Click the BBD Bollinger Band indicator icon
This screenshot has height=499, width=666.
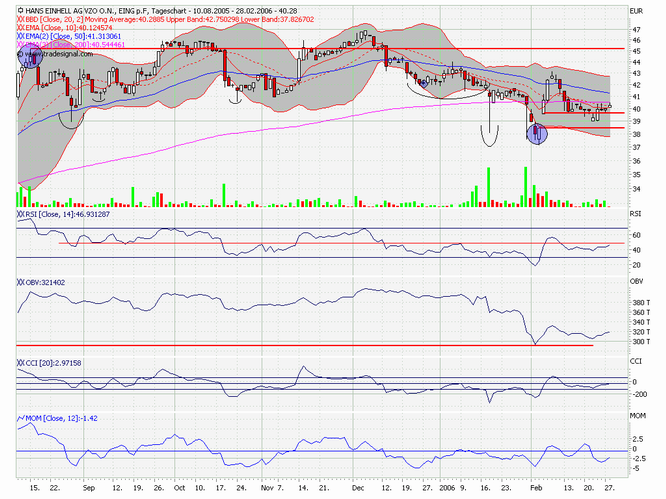[x=22, y=18]
